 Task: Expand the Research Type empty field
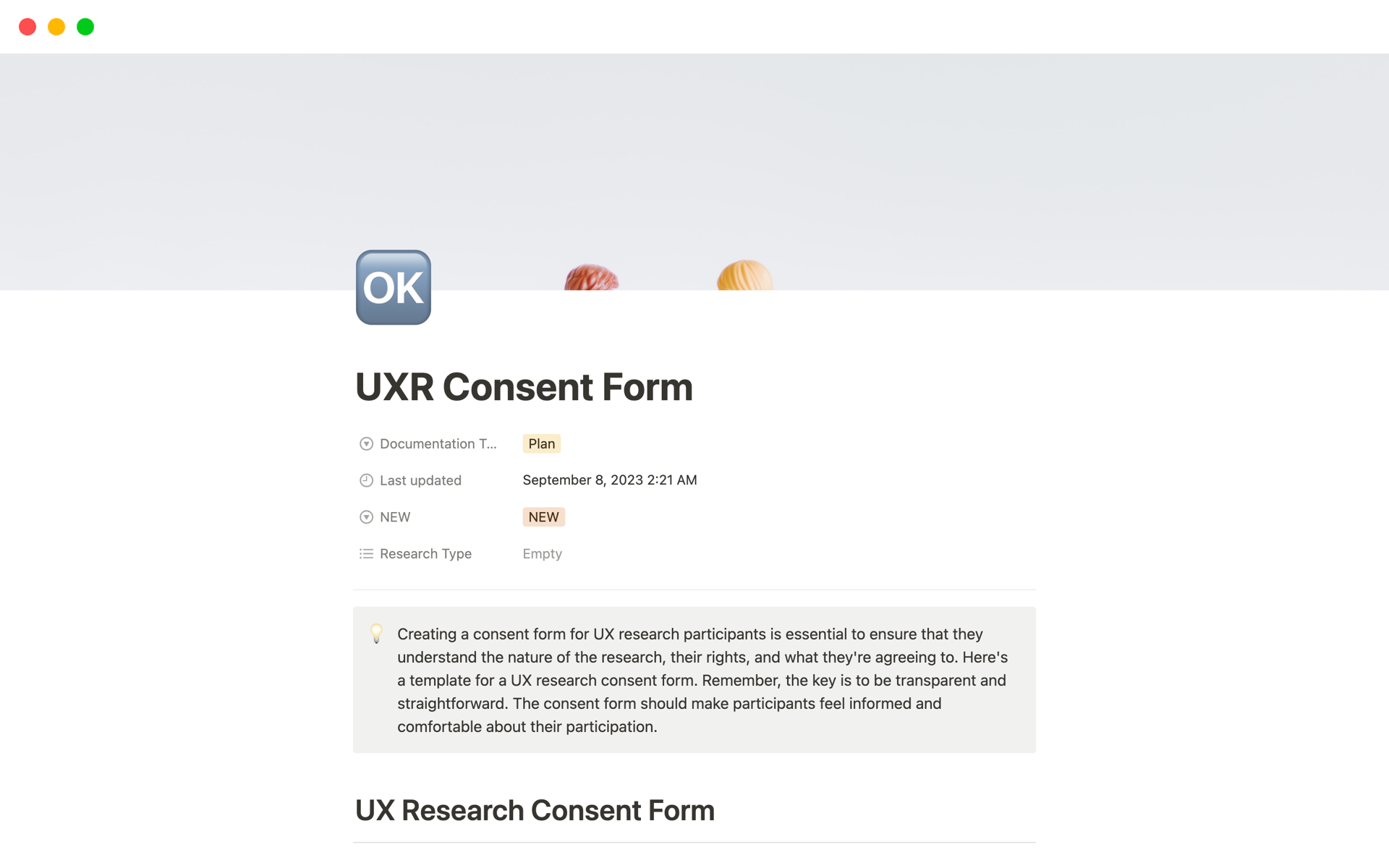tap(542, 553)
